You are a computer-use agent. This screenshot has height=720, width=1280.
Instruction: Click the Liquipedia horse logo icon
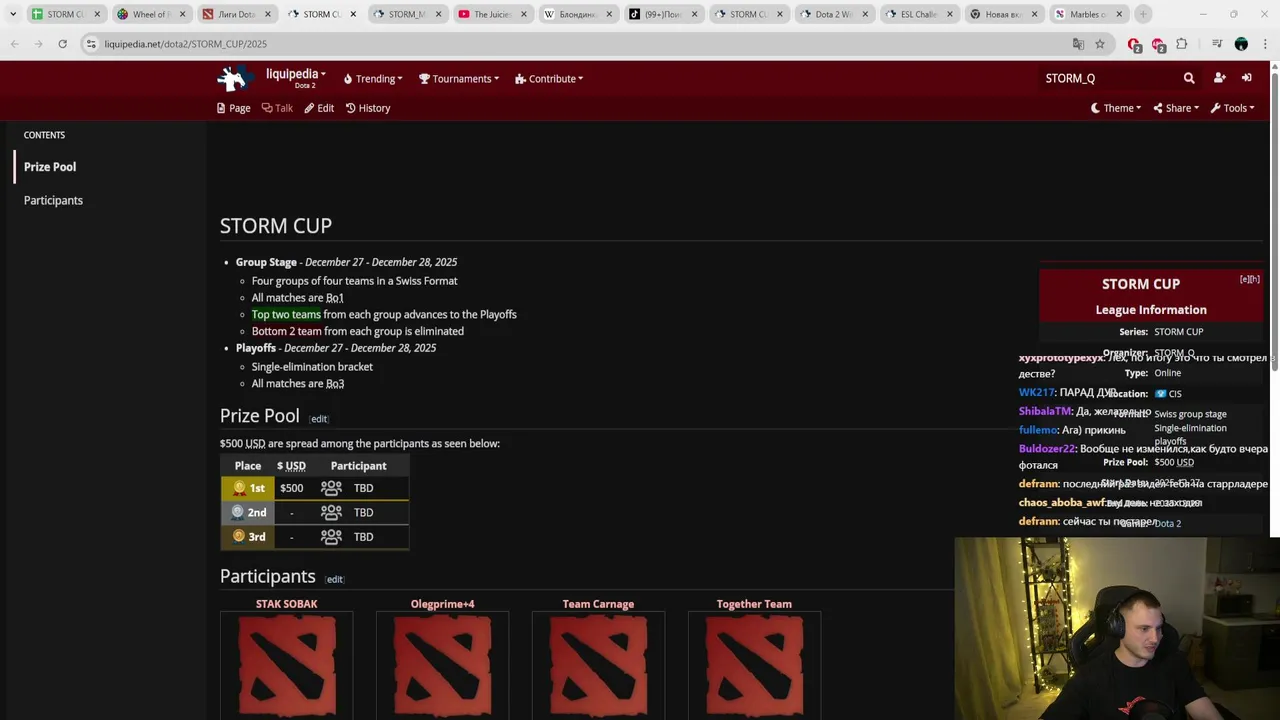[233, 78]
